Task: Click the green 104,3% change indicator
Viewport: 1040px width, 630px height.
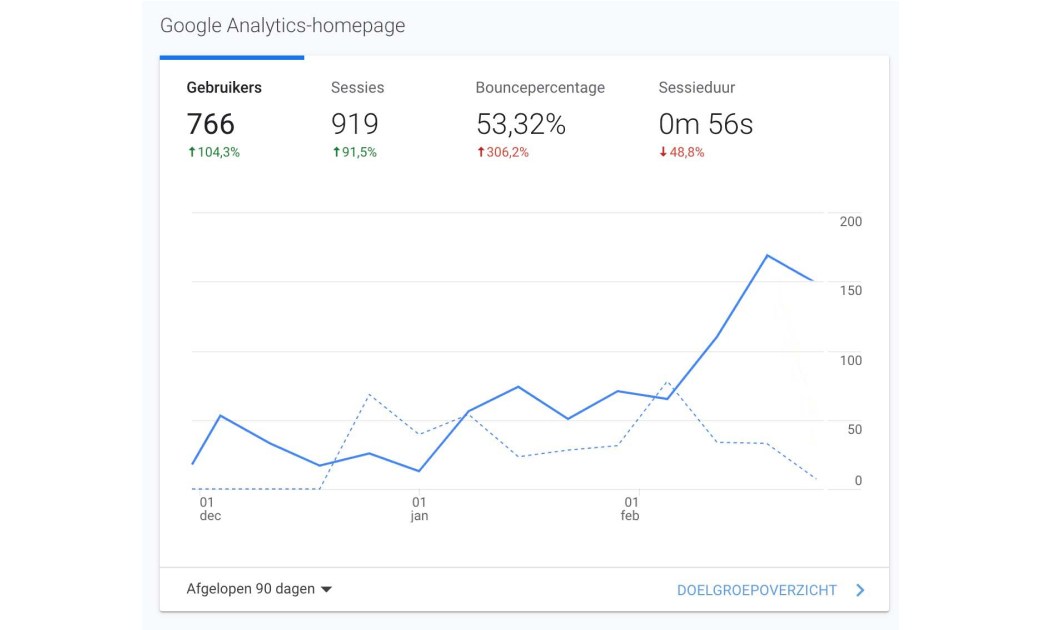Action: click(x=214, y=153)
